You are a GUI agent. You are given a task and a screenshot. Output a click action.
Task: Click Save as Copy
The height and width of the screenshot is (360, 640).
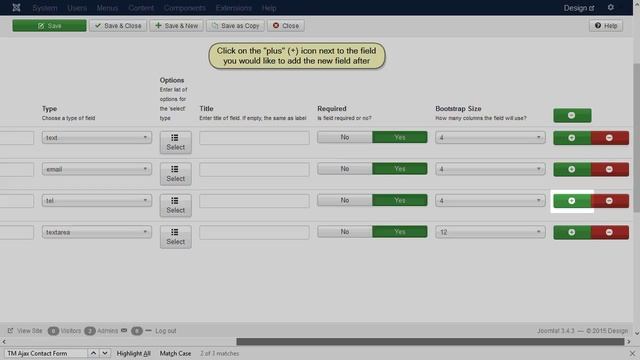(x=236, y=25)
